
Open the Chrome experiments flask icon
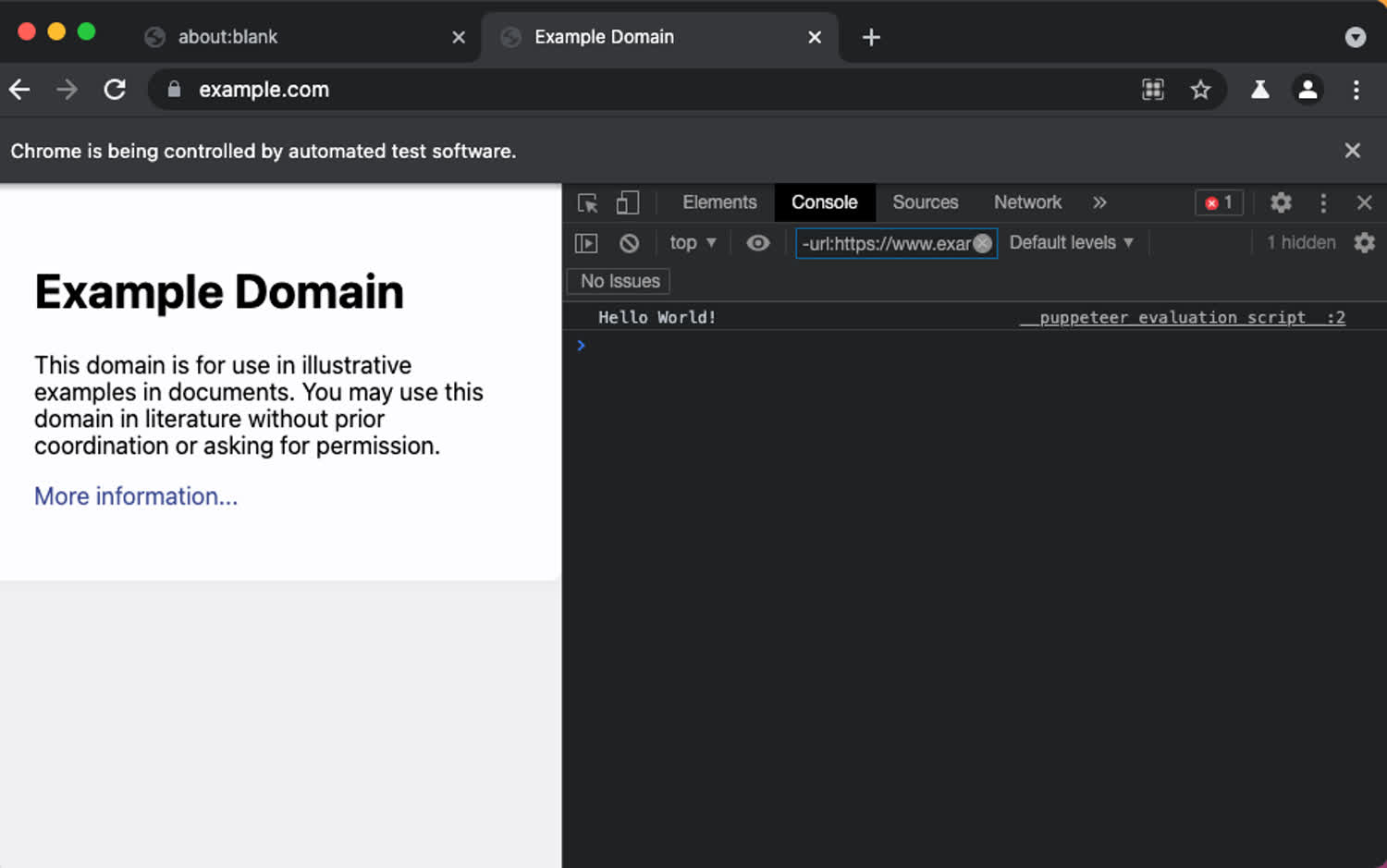coord(1259,90)
